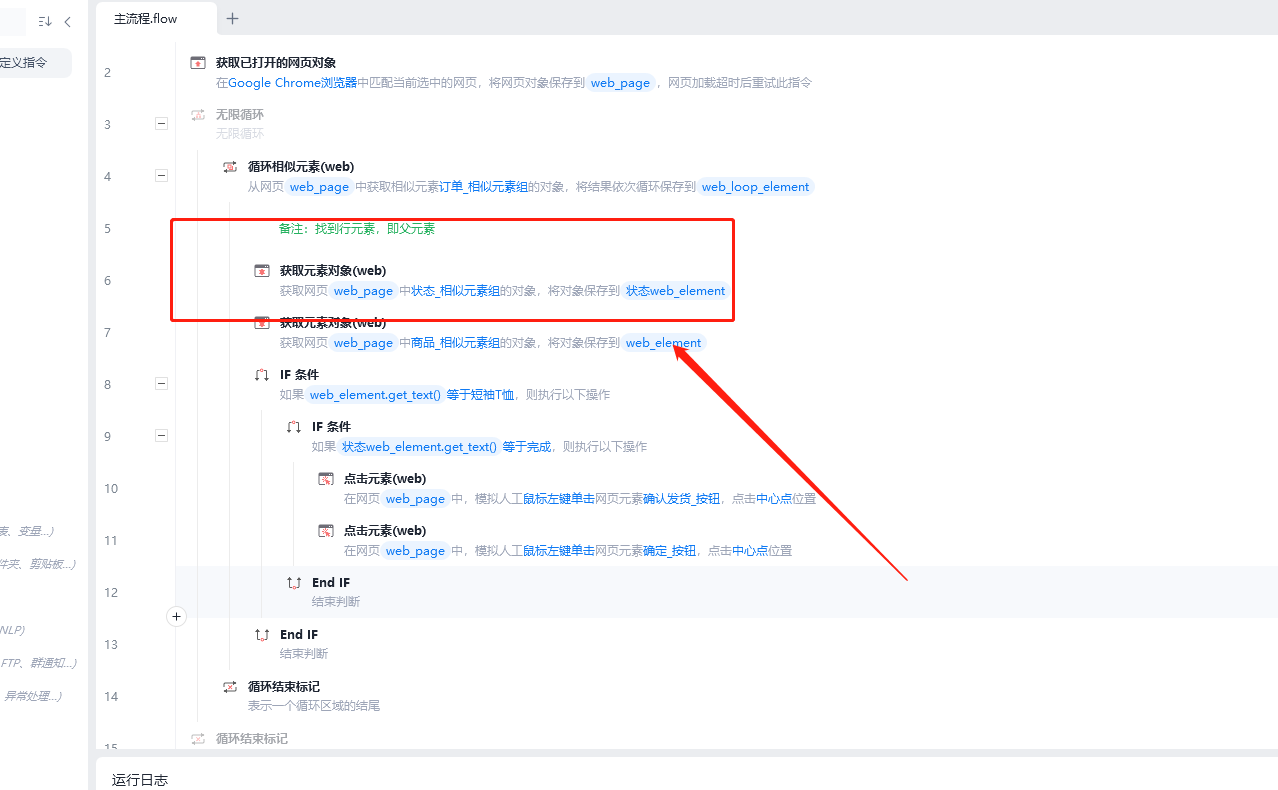Viewport: 1278px width, 790px height.
Task: Click the 循环结束标记 icon on line 15
Action: click(198, 739)
